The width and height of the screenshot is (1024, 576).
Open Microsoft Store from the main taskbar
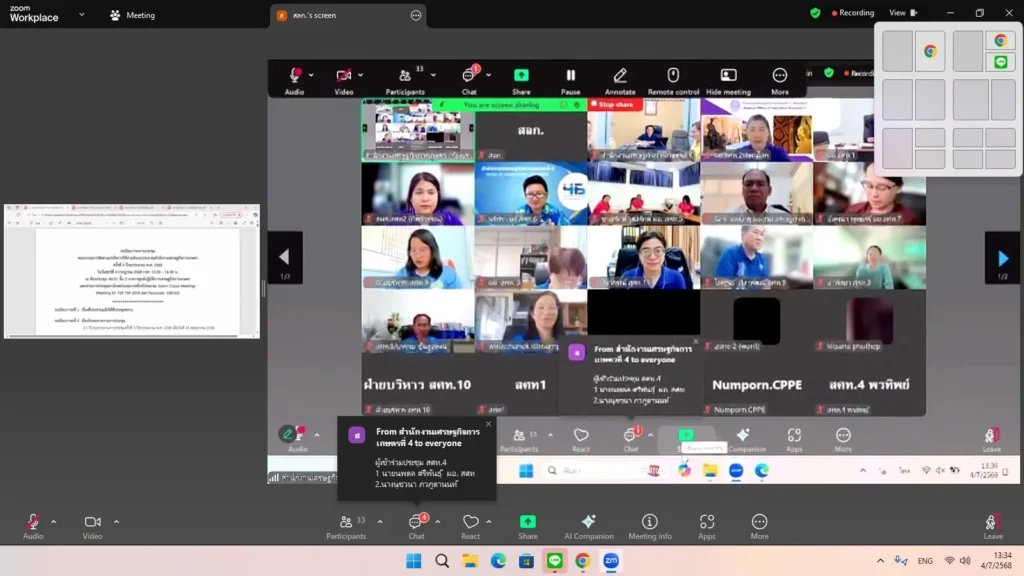[x=526, y=561]
